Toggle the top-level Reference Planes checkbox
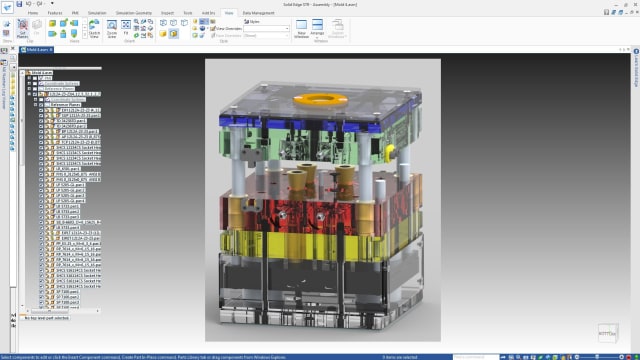This screenshot has height=360, width=640. [x=35, y=89]
